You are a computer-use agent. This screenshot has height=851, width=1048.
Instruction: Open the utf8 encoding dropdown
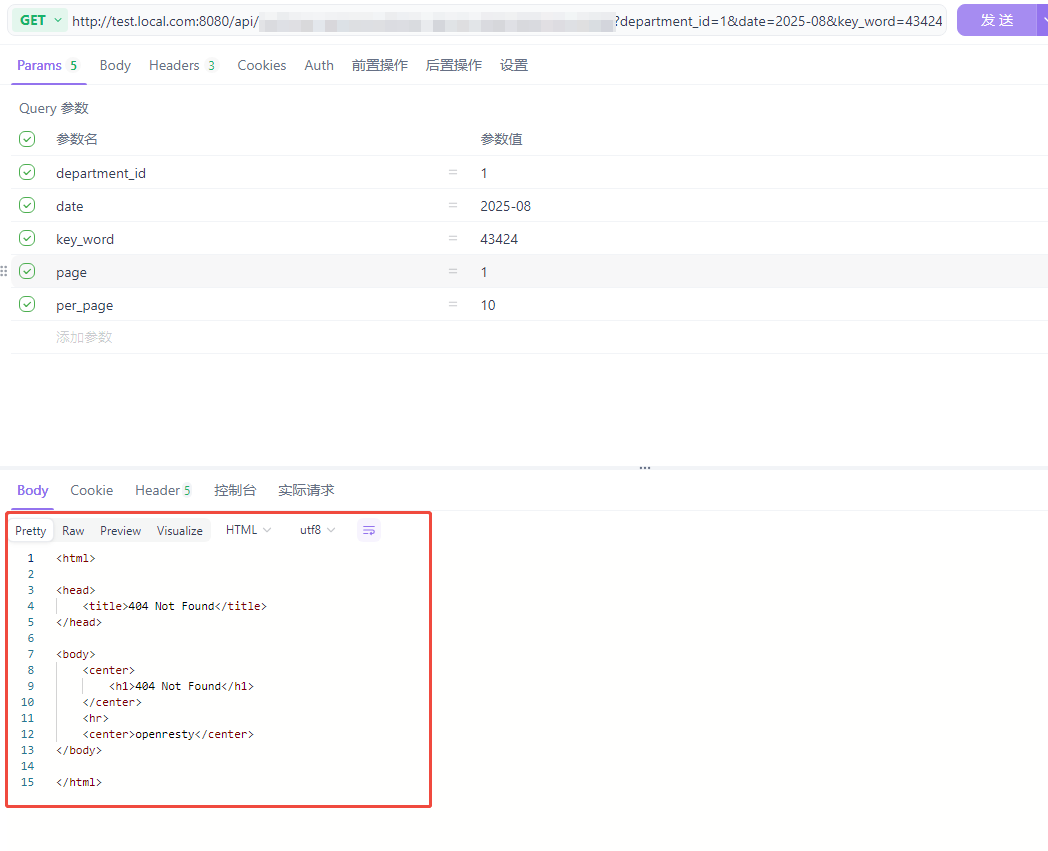(x=317, y=530)
